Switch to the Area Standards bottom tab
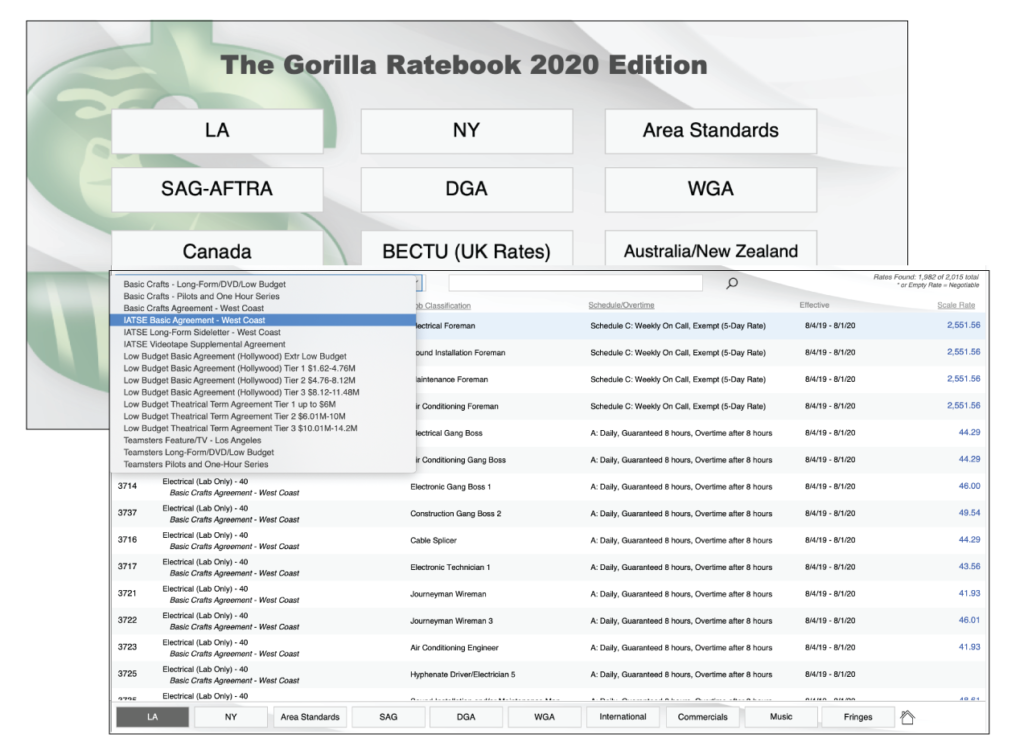The height and width of the screenshot is (742, 1024). [310, 717]
